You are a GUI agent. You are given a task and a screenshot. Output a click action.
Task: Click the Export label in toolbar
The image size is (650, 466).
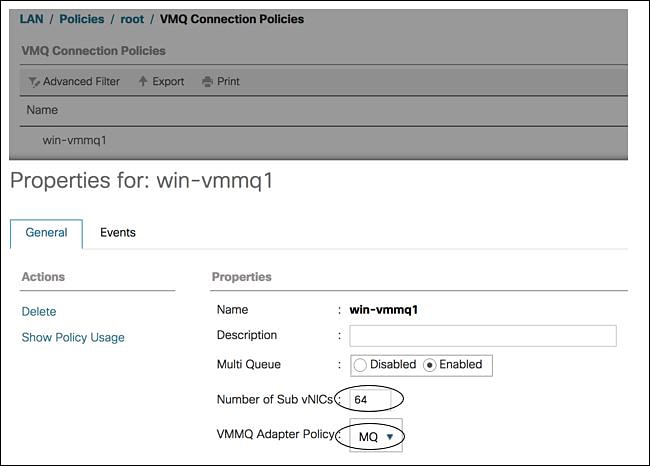[x=168, y=82]
